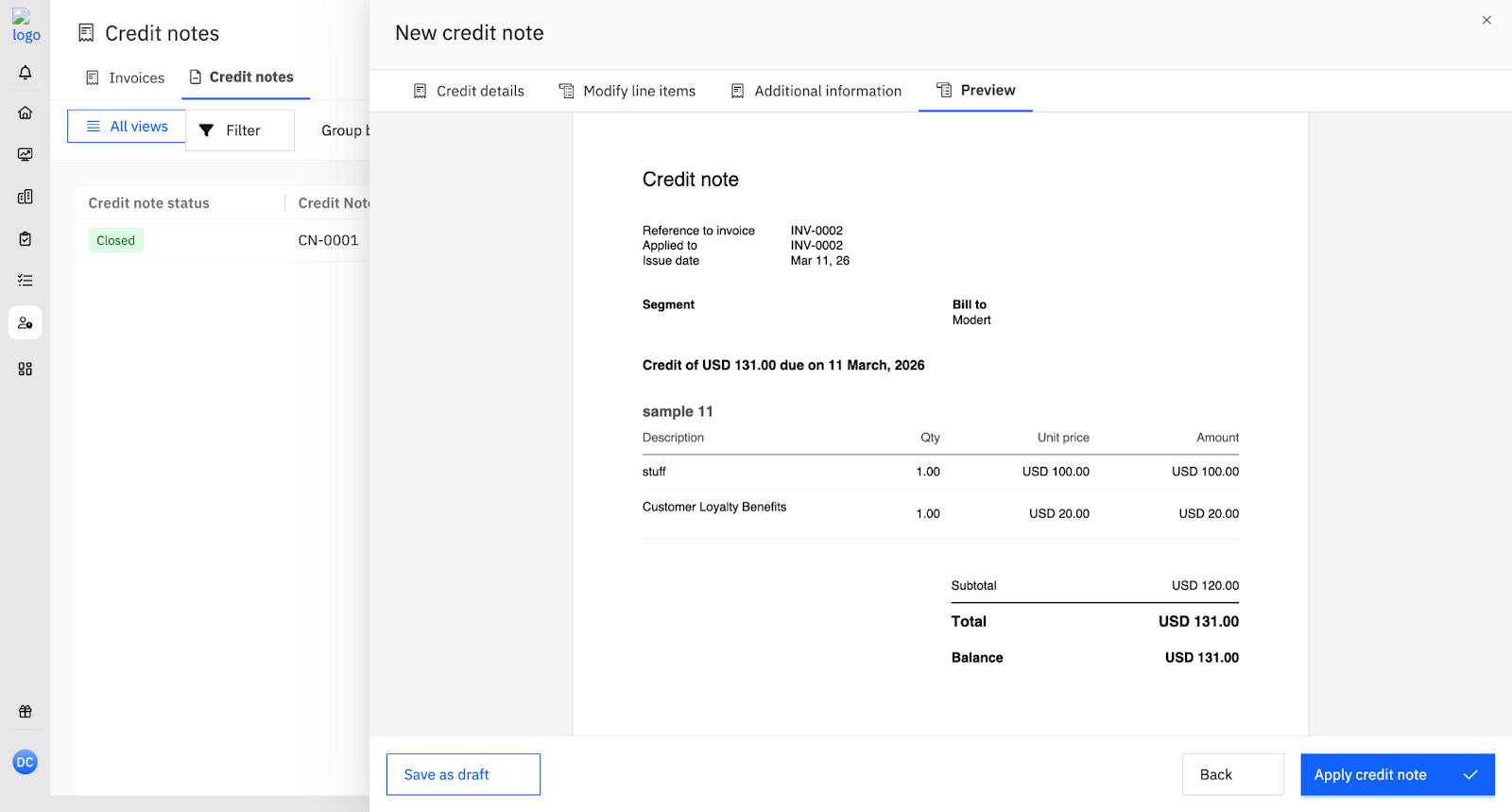Switch to the Modify line items tab
The image size is (1512, 812).
coord(627,91)
